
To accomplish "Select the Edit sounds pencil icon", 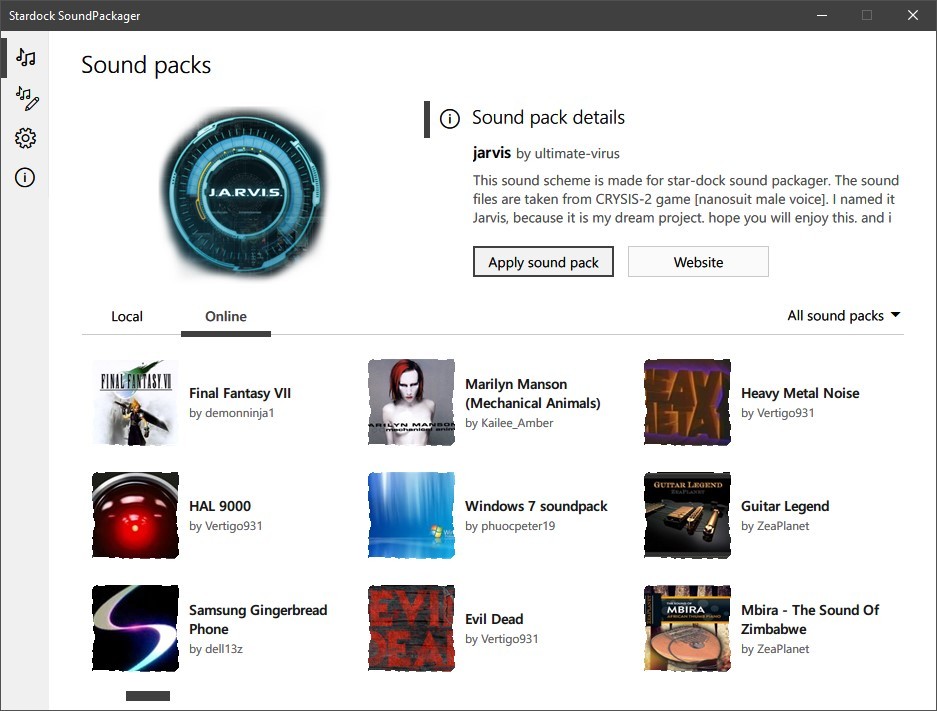I will [x=25, y=98].
